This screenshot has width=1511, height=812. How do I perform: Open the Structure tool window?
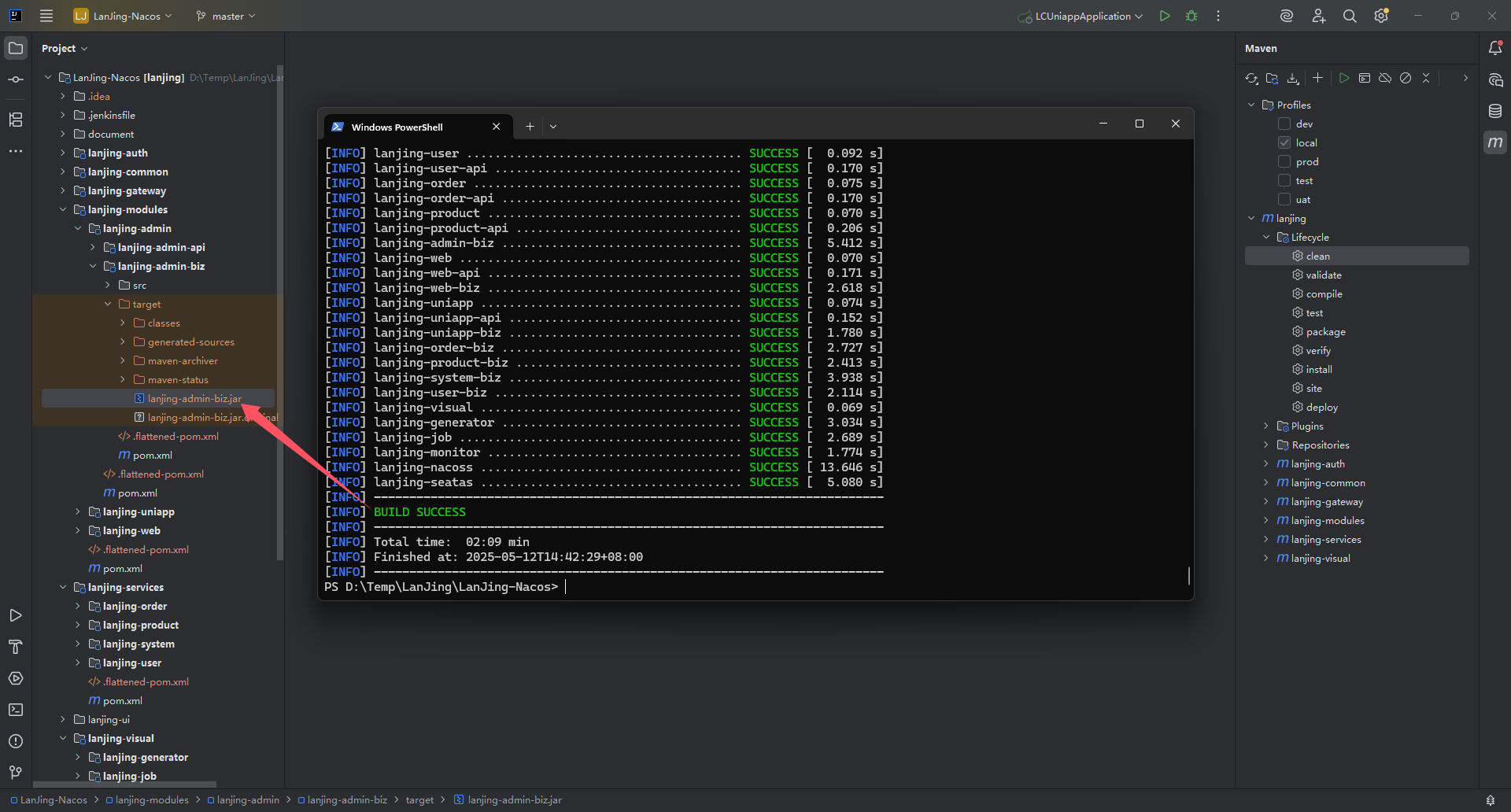pyautogui.click(x=16, y=120)
